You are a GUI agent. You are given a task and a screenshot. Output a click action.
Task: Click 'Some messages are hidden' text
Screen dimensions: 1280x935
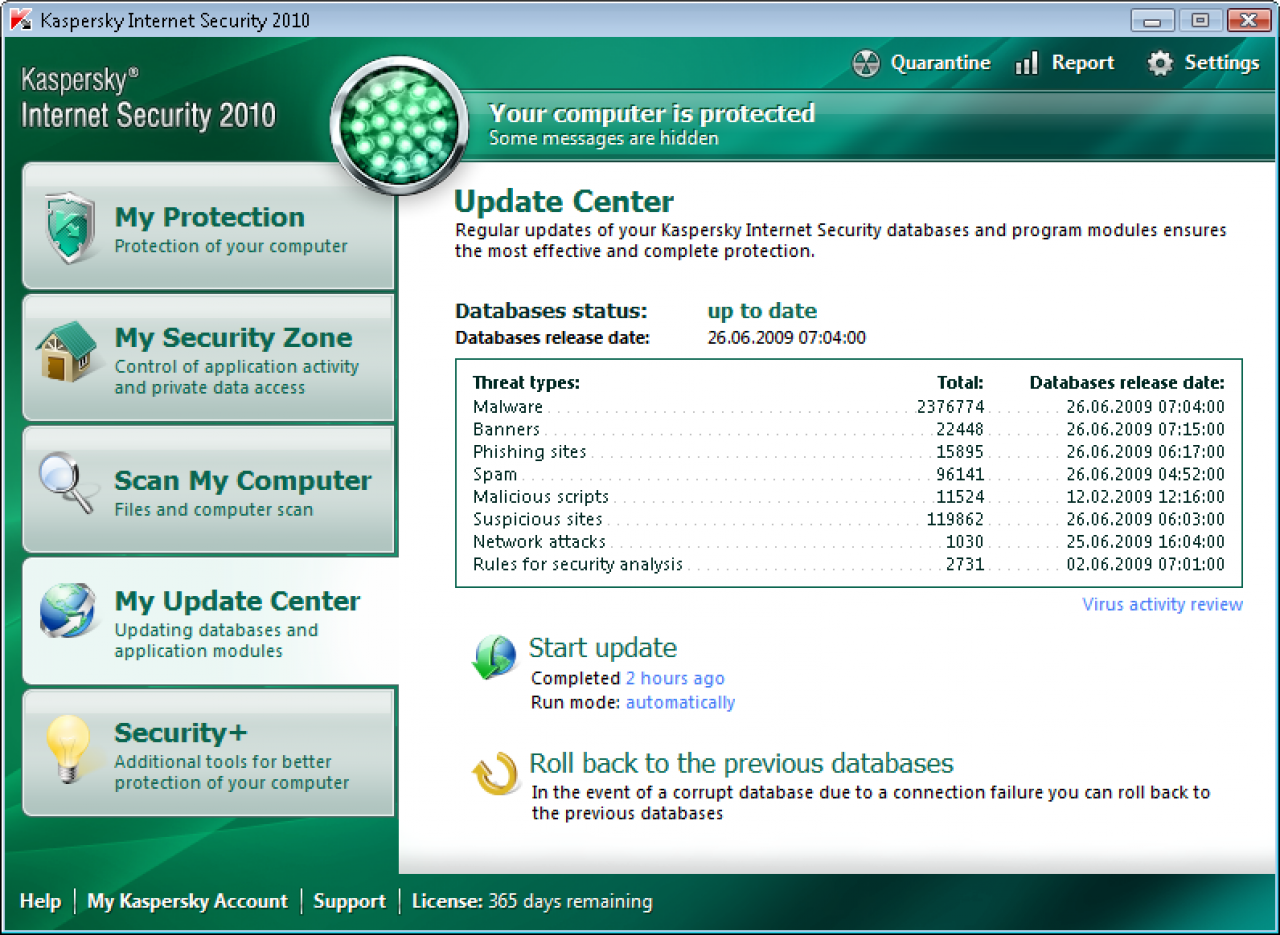click(604, 138)
